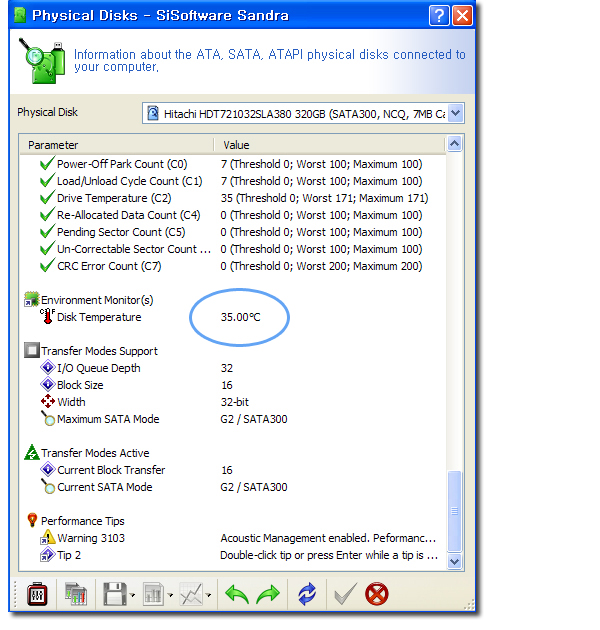Click the report chart icon

click(x=153, y=594)
